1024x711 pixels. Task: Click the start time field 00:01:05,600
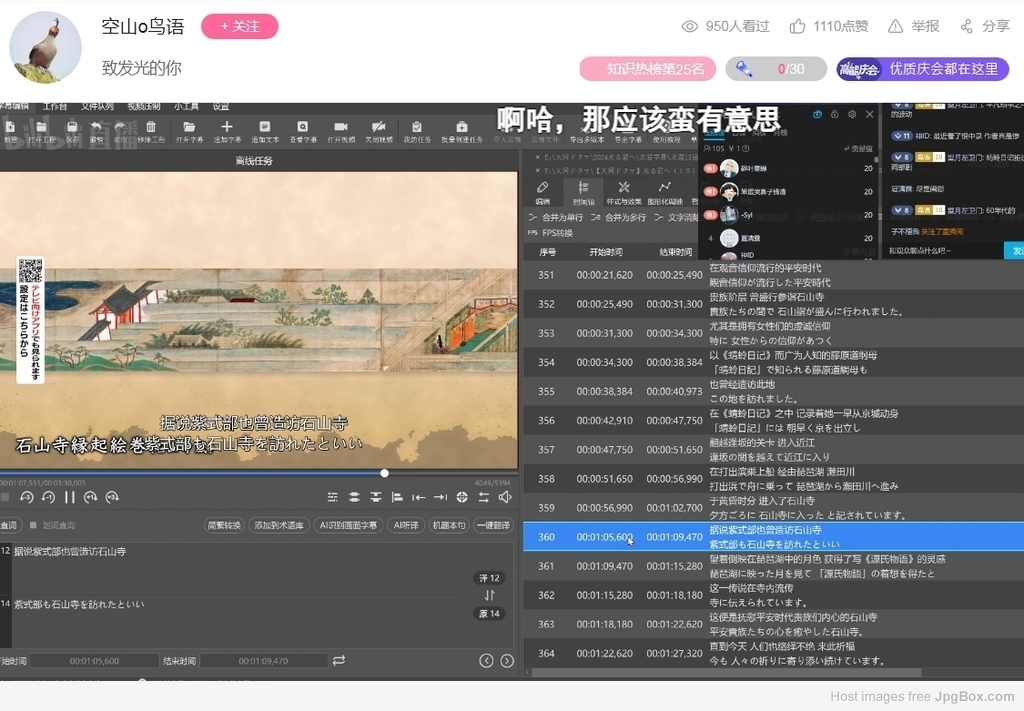[x=95, y=661]
